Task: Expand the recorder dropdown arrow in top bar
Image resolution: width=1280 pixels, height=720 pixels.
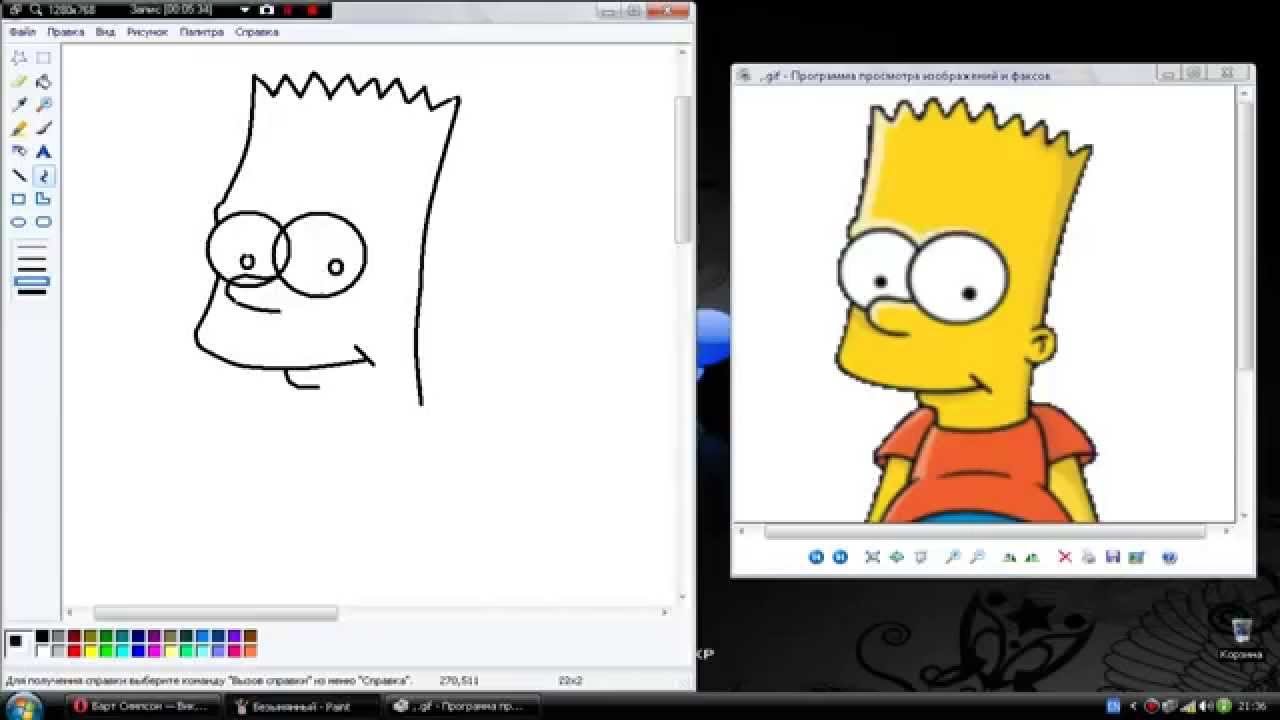Action: 245,10
